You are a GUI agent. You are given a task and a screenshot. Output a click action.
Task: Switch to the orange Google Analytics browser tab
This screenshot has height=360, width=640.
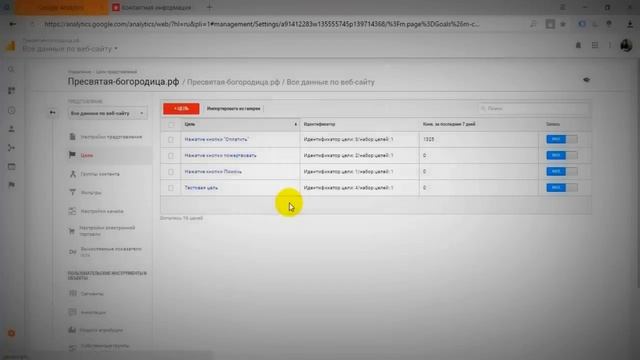(61, 7)
